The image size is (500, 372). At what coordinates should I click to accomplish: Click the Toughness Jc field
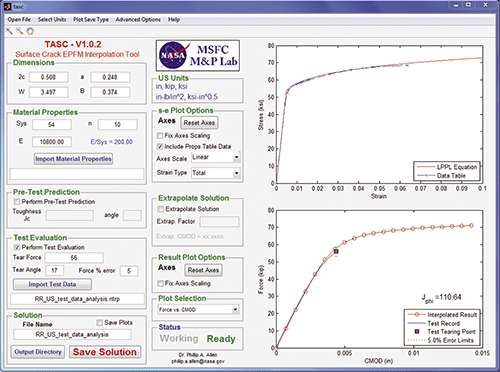70,216
